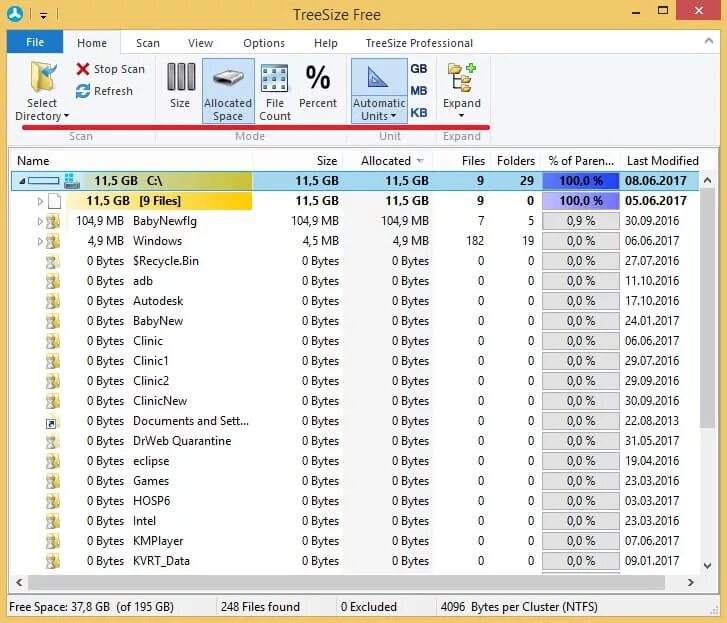This screenshot has width=727, height=623.
Task: Switch to Percent mode
Action: pos(318,86)
